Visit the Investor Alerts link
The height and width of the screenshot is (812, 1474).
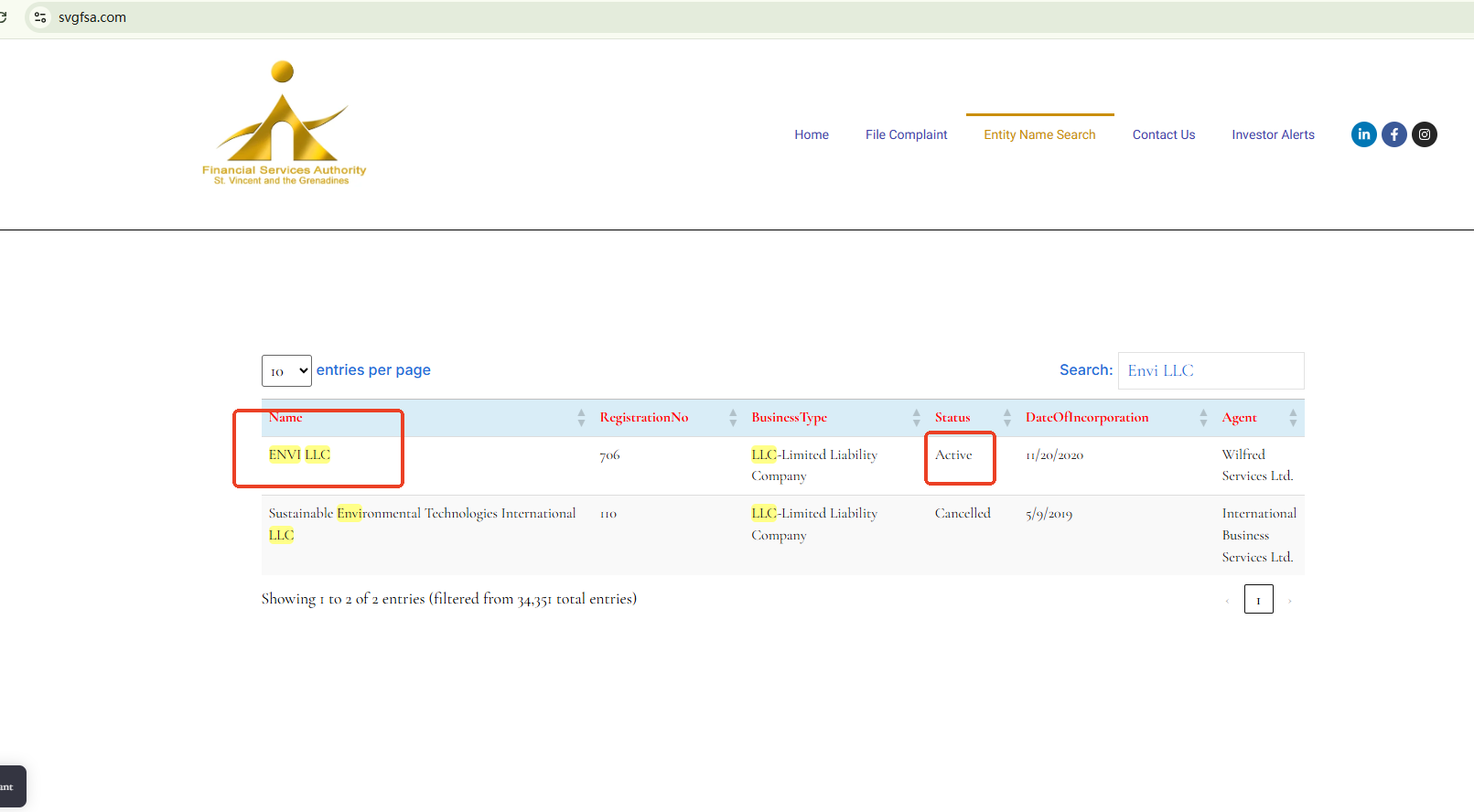pyautogui.click(x=1273, y=134)
